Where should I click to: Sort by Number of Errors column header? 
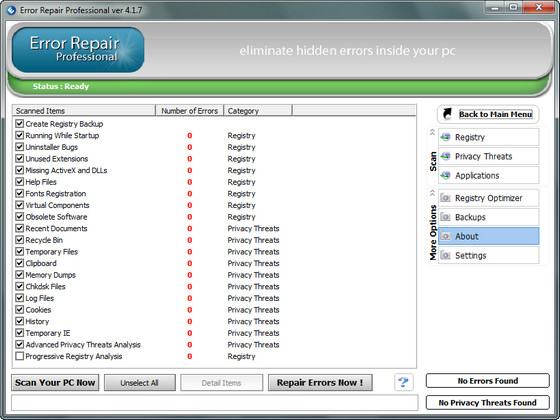190,111
